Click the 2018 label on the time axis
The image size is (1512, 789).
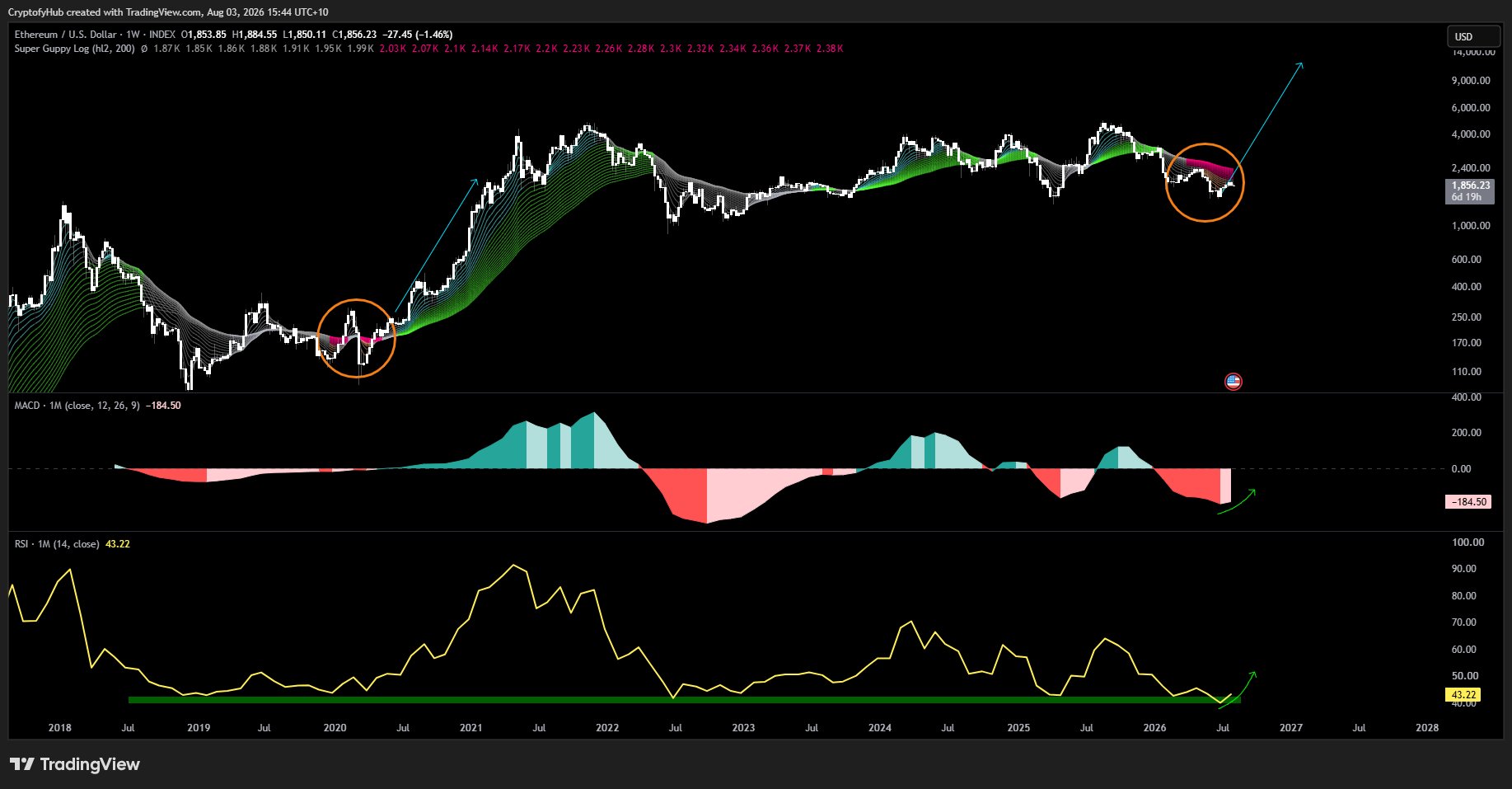point(60,728)
